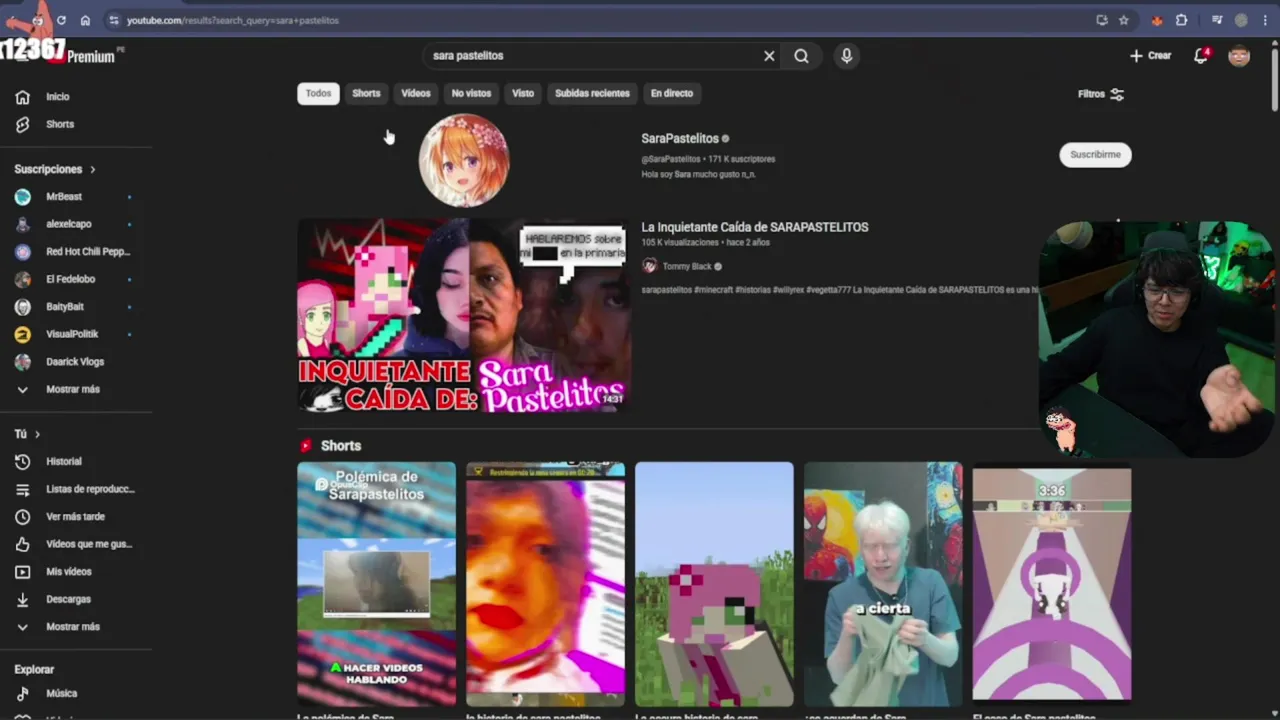1280x720 pixels.
Task: Expand Tú section chevron
Action: pyautogui.click(x=38, y=434)
